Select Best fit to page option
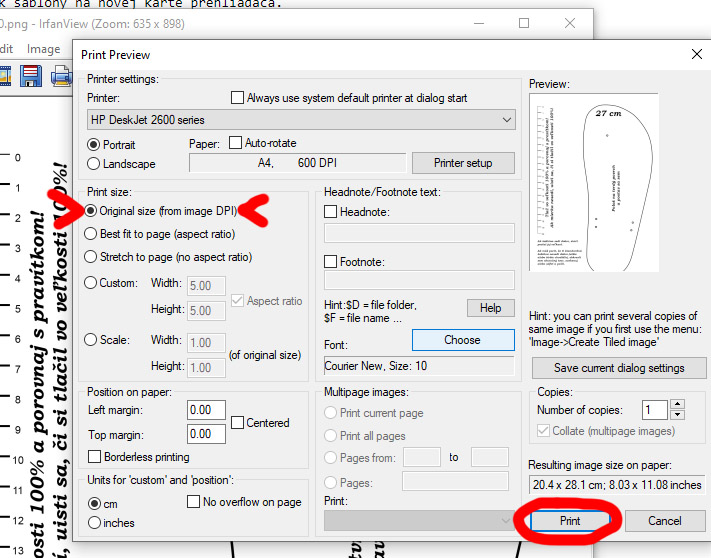This screenshot has width=711, height=558. click(x=91, y=234)
